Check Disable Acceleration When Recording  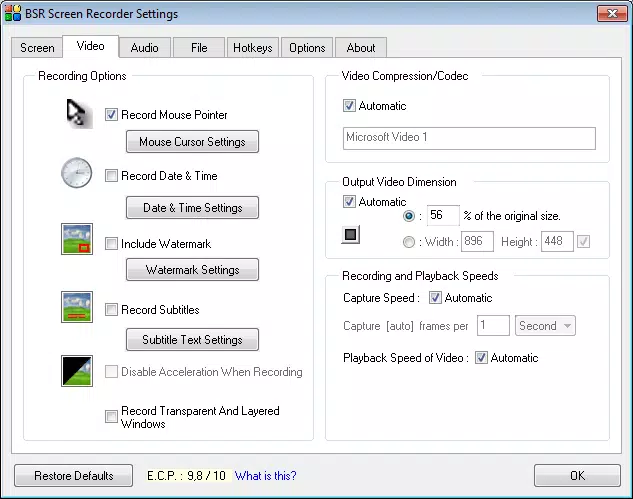pos(111,371)
